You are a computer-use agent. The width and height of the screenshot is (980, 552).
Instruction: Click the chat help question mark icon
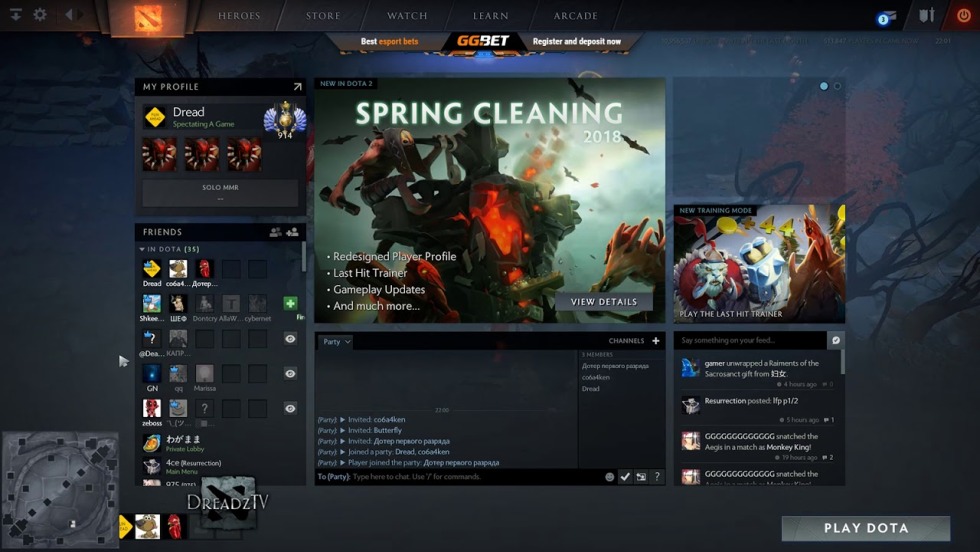[x=657, y=477]
